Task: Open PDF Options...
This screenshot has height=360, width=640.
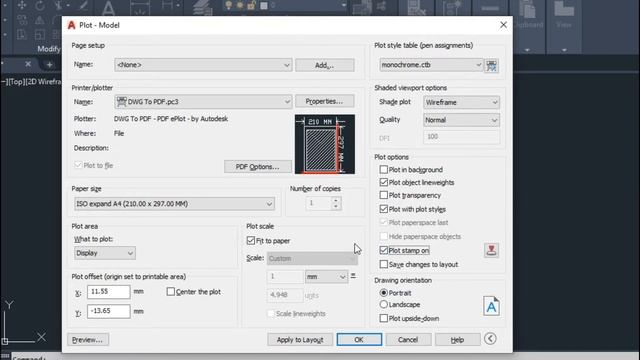Action: point(258,167)
